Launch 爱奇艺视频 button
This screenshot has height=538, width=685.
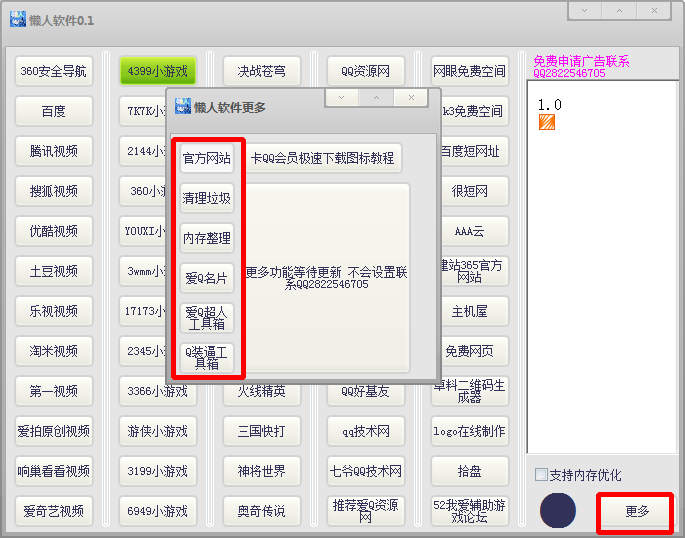pyautogui.click(x=54, y=511)
